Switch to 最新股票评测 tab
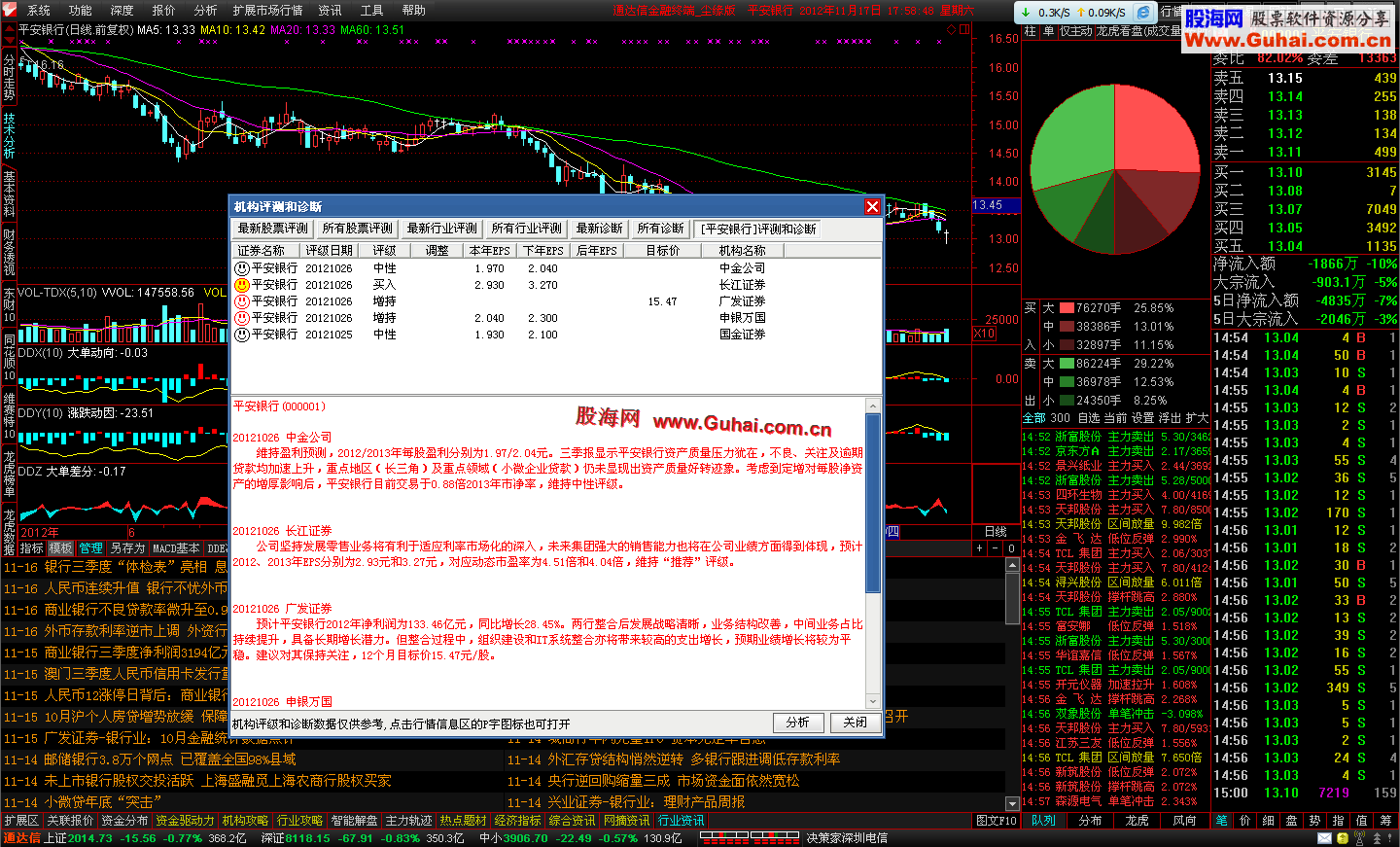 pos(273,229)
